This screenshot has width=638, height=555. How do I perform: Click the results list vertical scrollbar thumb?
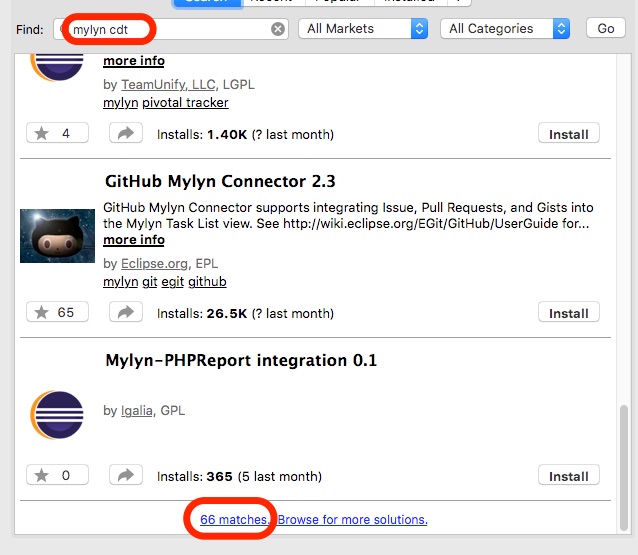coord(624,468)
